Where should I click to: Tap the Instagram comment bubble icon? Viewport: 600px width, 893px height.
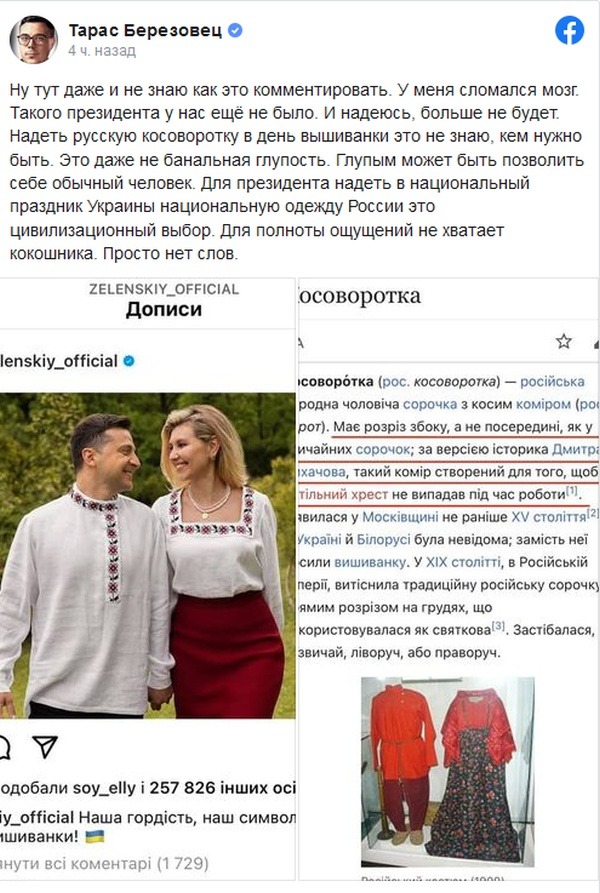point(5,747)
